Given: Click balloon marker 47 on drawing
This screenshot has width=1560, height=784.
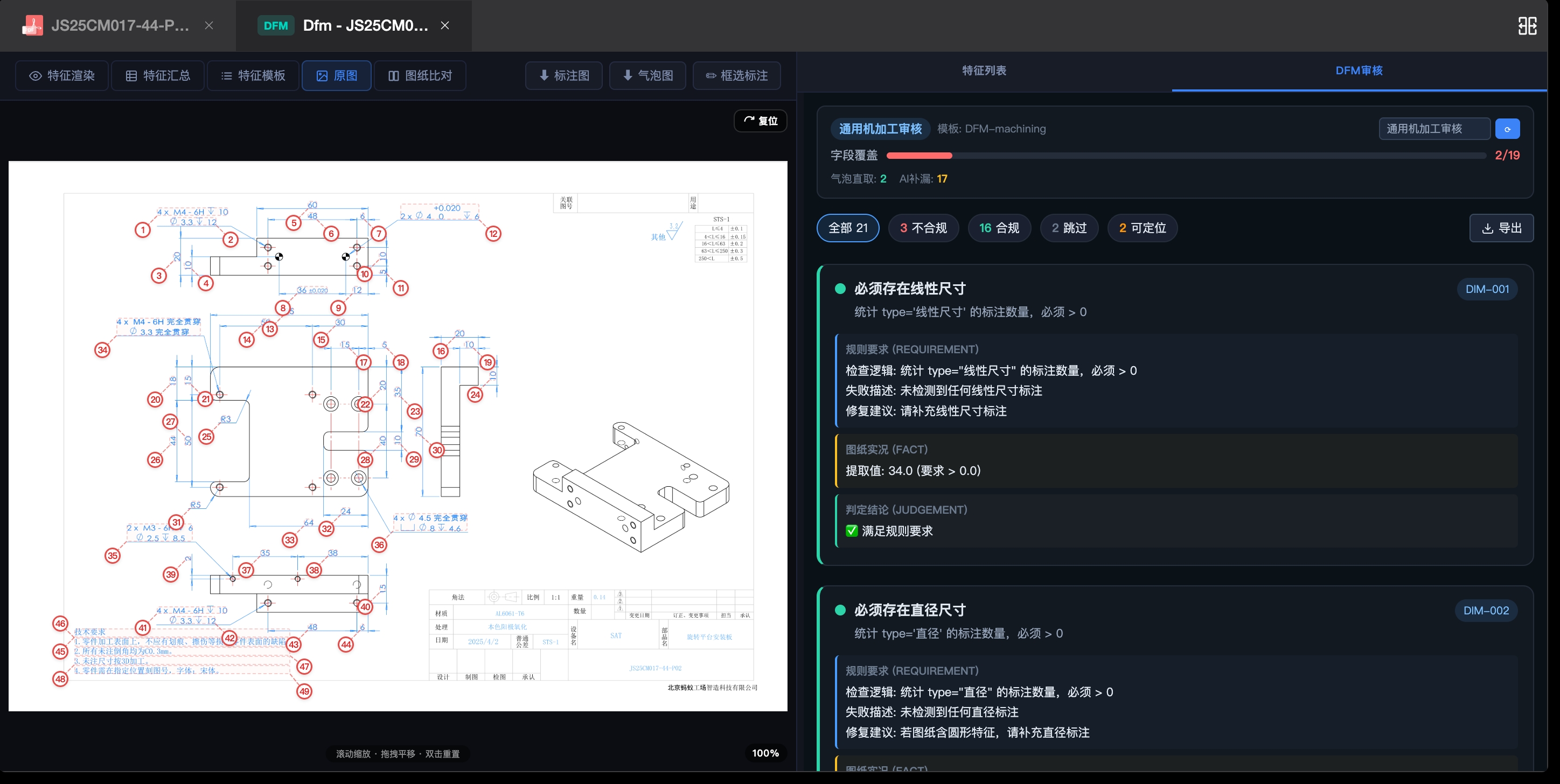Looking at the screenshot, I should pos(304,667).
